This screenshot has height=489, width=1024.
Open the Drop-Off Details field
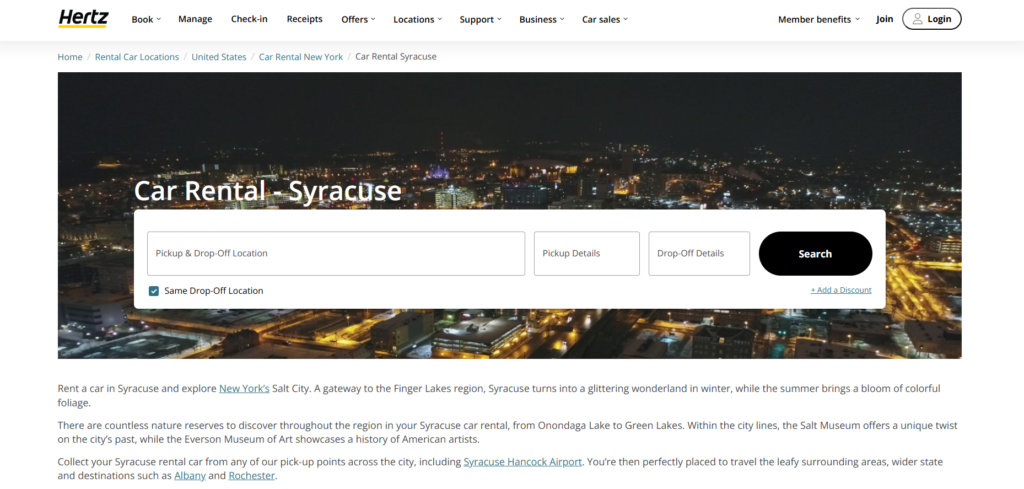(699, 253)
